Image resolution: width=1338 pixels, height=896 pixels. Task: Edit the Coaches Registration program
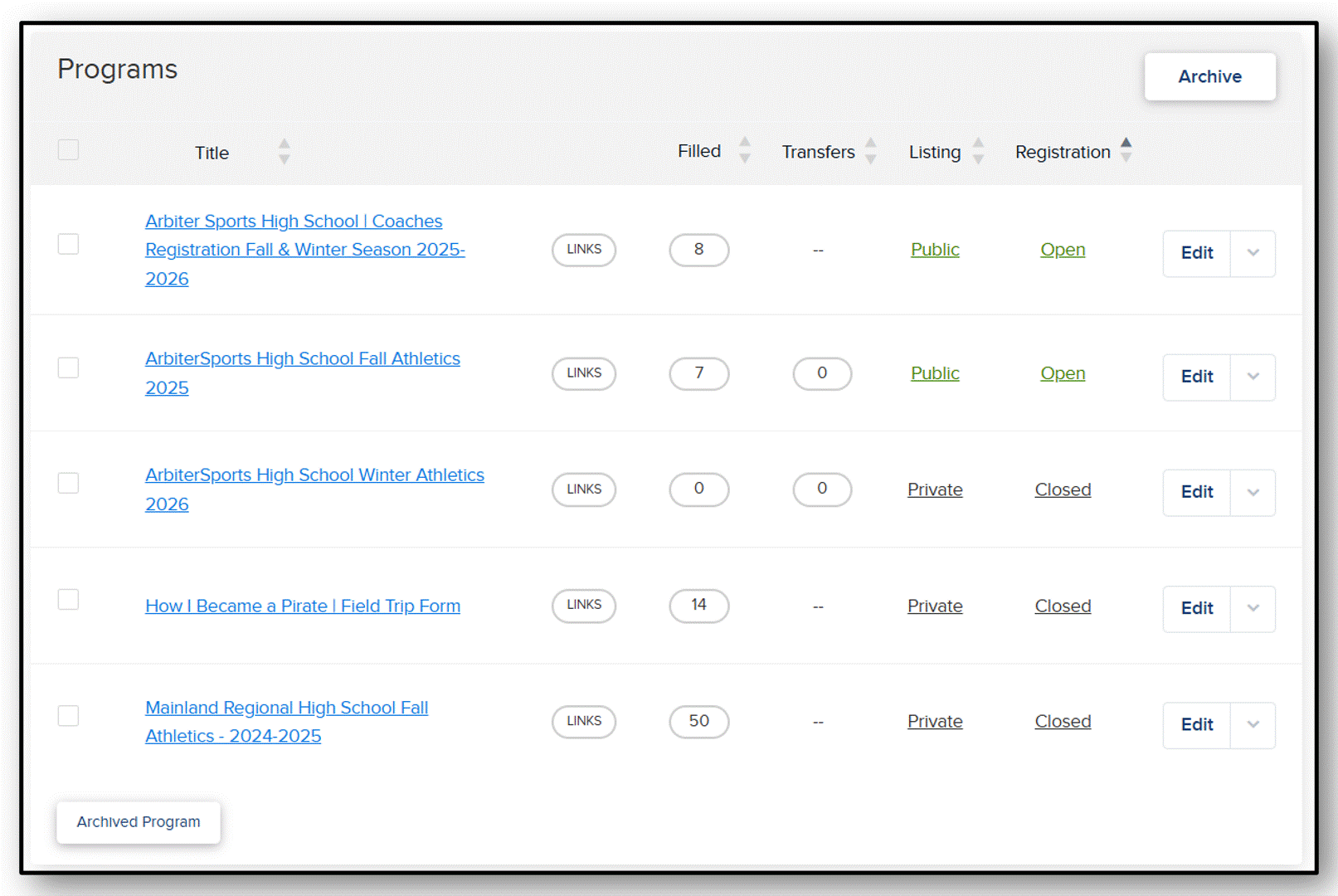click(1197, 253)
